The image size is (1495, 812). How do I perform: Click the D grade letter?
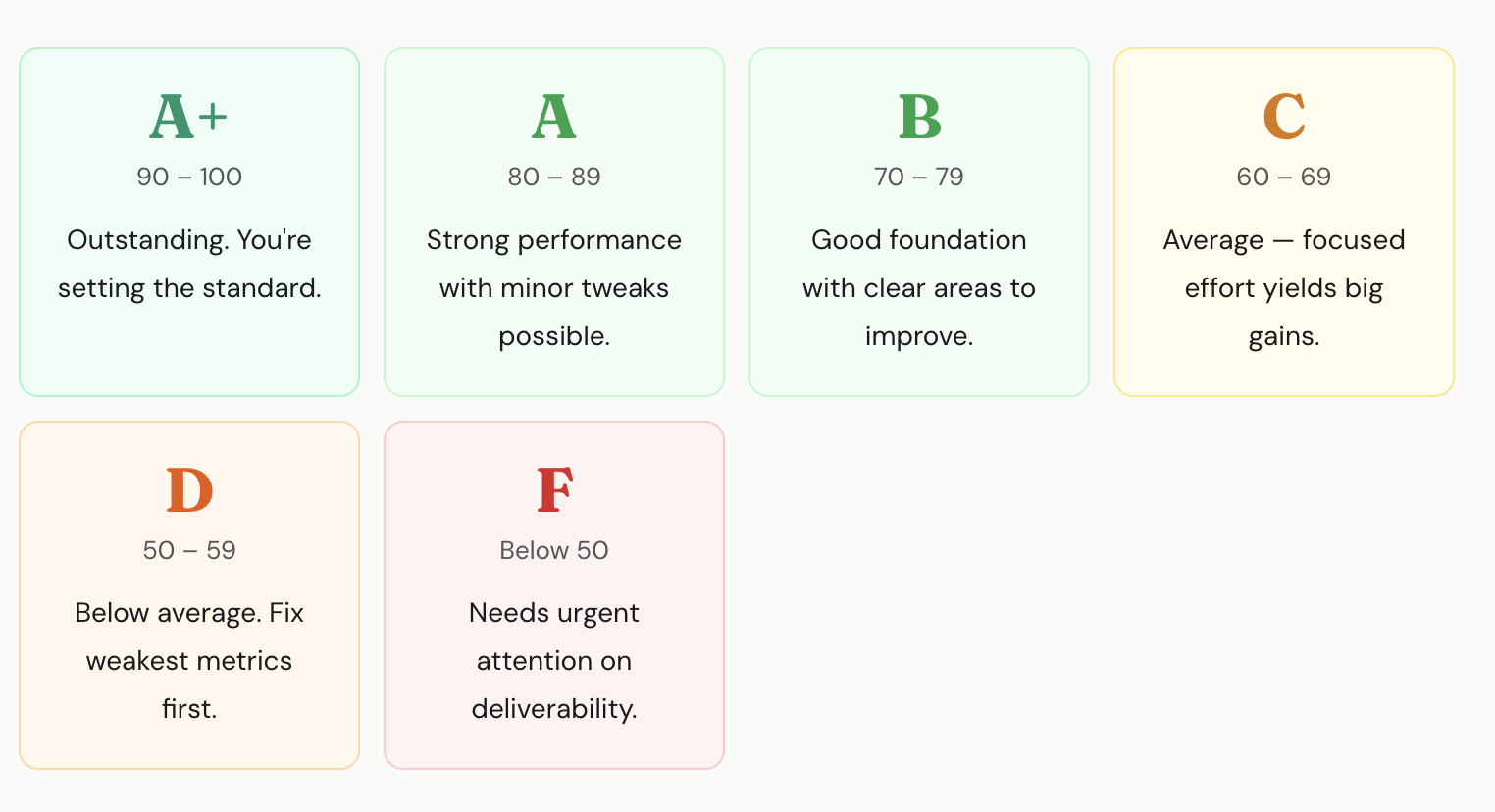point(189,490)
